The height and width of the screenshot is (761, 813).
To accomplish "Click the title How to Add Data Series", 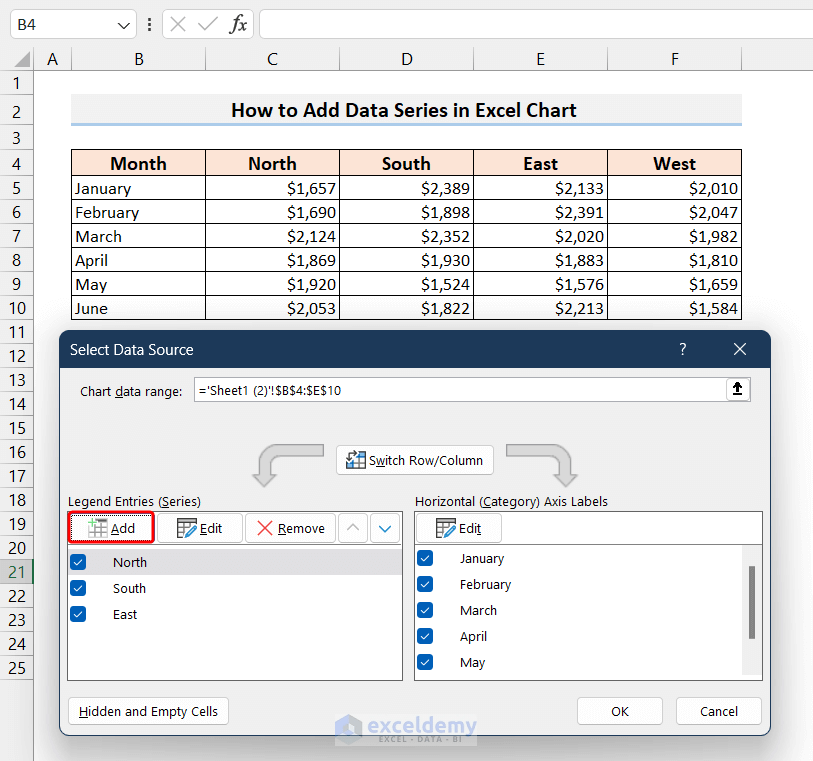I will [404, 110].
